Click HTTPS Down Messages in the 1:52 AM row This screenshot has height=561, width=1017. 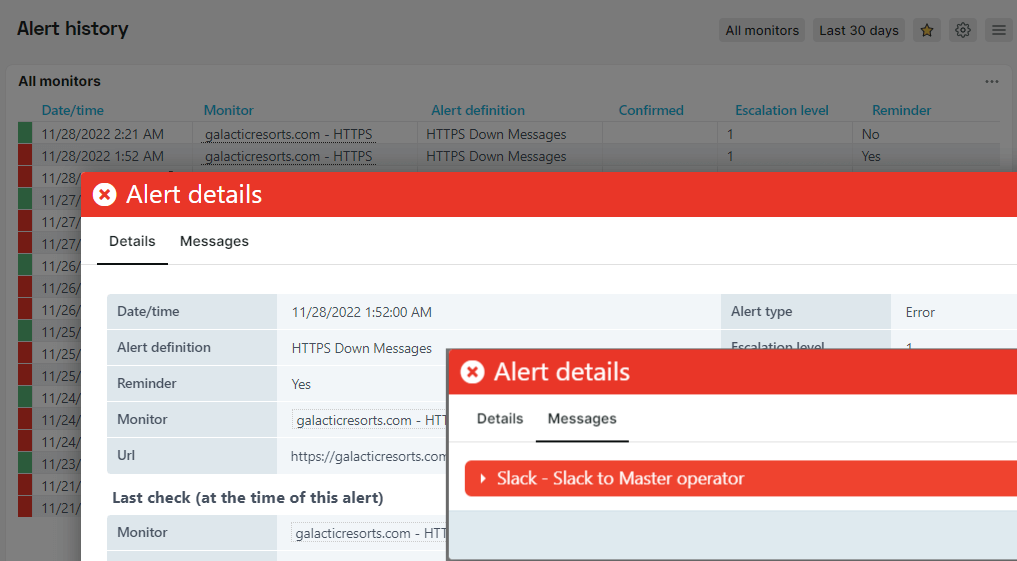coord(496,156)
